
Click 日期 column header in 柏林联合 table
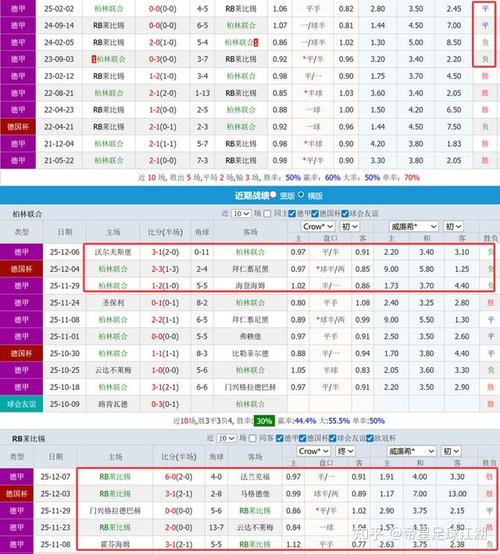(x=65, y=232)
